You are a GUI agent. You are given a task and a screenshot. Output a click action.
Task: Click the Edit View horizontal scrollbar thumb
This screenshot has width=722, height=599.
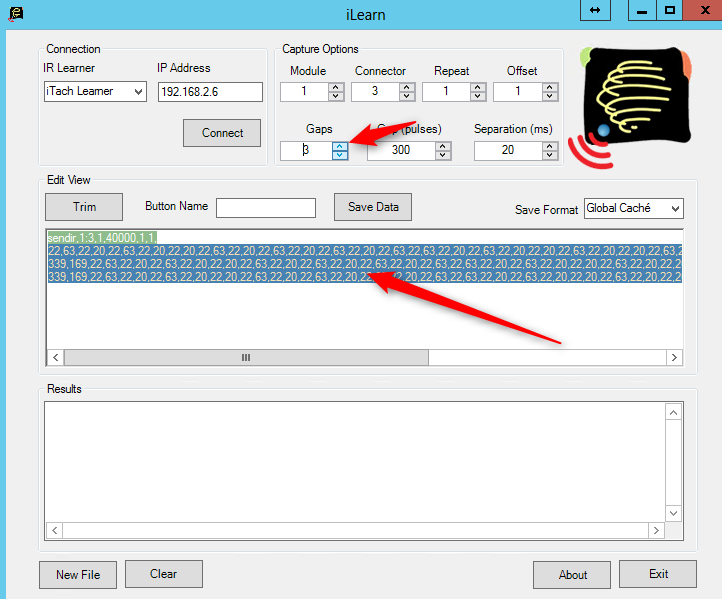click(x=246, y=357)
